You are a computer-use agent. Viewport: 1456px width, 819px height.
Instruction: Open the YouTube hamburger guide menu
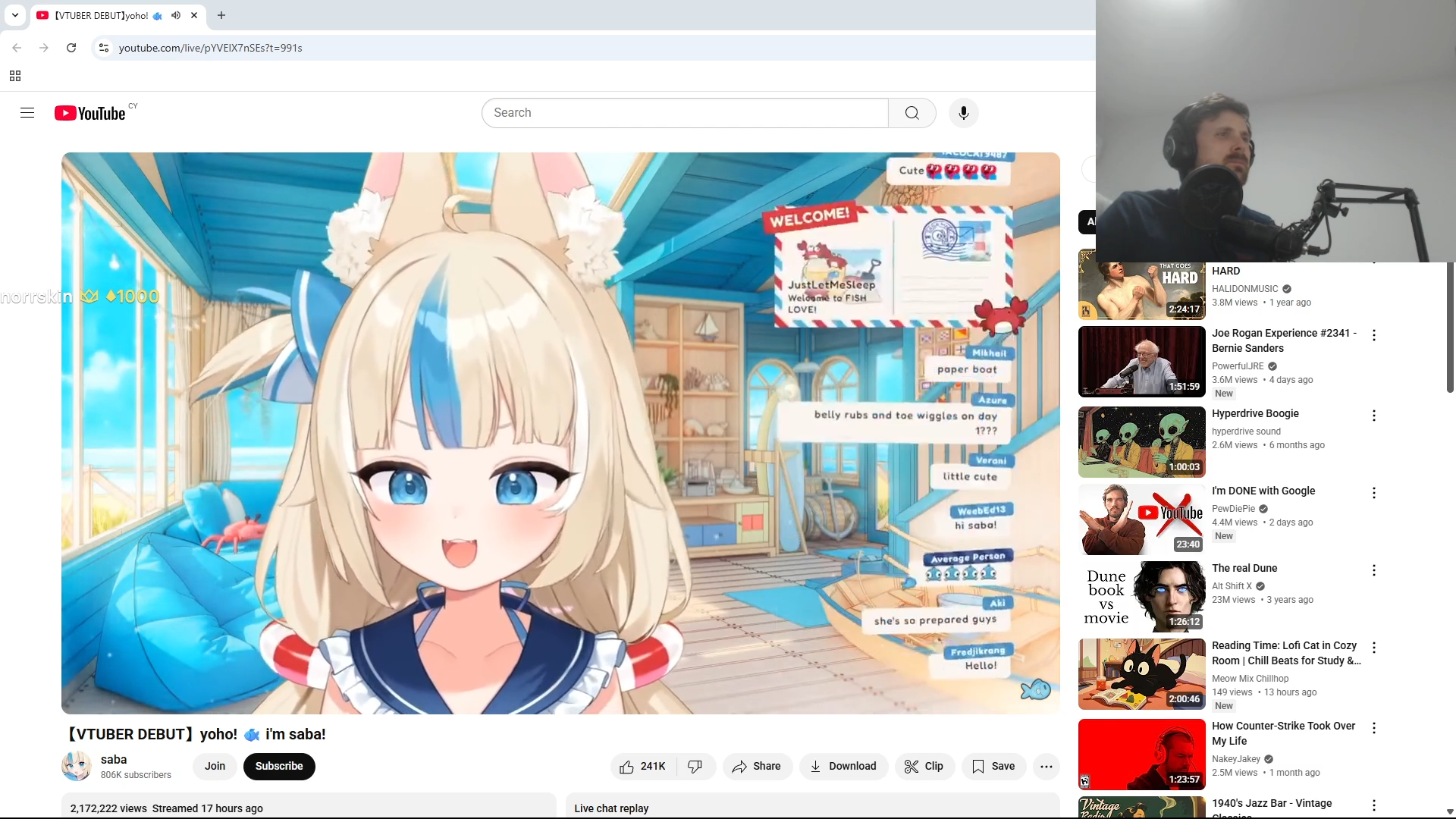27,113
